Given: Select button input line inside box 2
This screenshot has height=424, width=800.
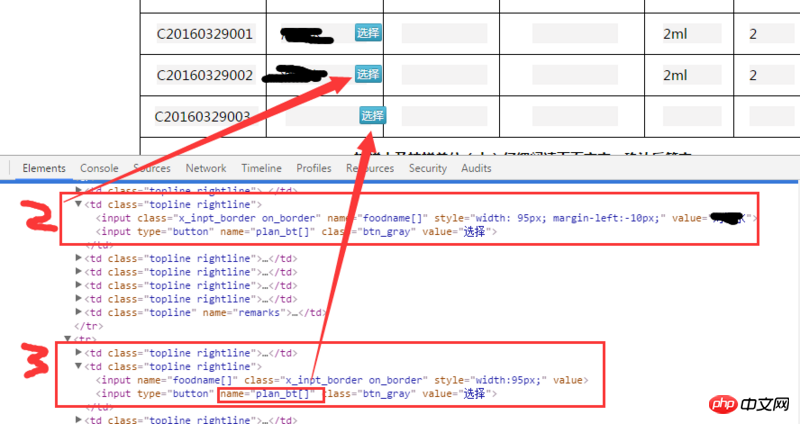Looking at the screenshot, I should coord(296,232).
